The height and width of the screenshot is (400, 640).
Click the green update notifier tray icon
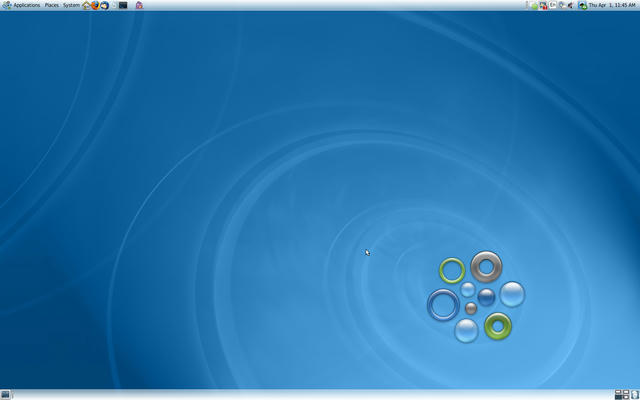[x=534, y=5]
